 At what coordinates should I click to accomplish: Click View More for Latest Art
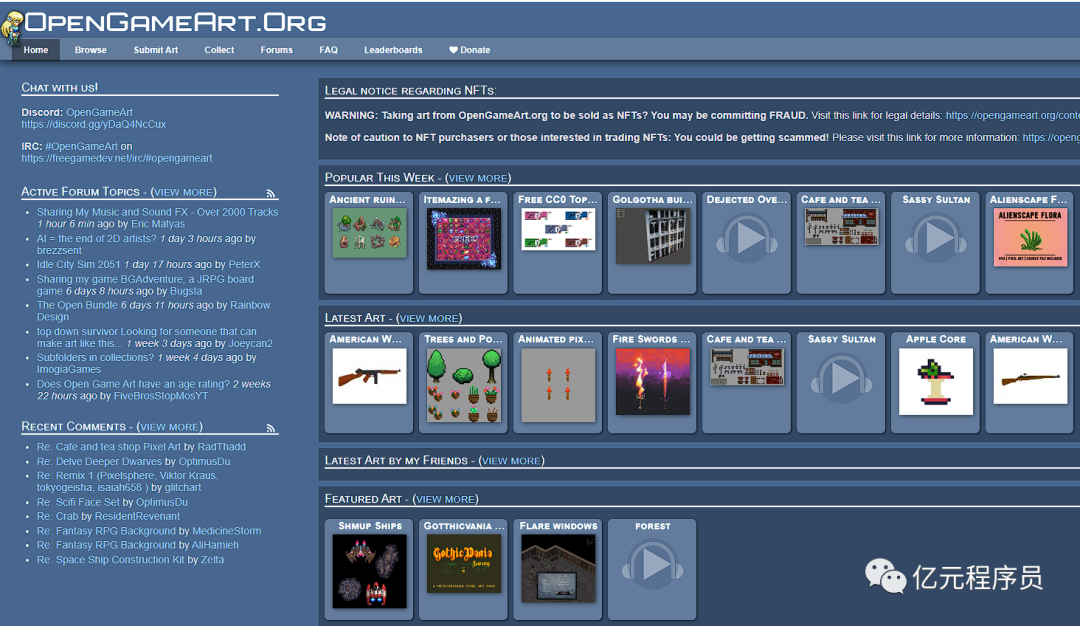[429, 318]
